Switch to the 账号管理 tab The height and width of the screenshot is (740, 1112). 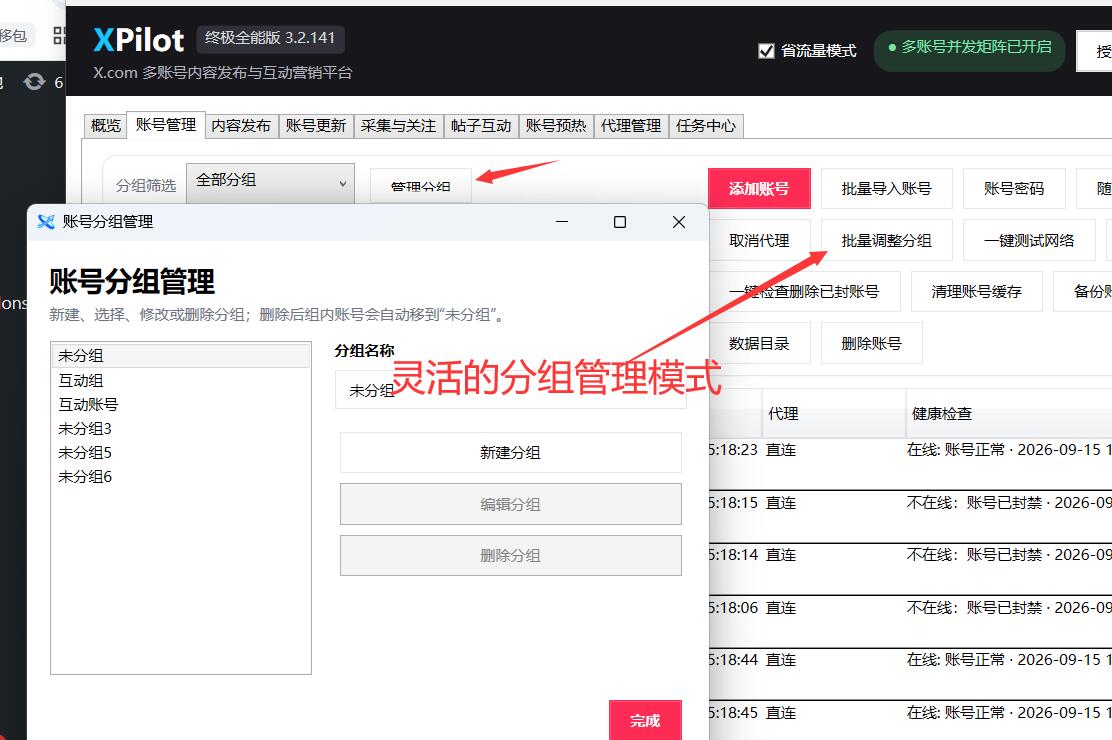[x=166, y=125]
